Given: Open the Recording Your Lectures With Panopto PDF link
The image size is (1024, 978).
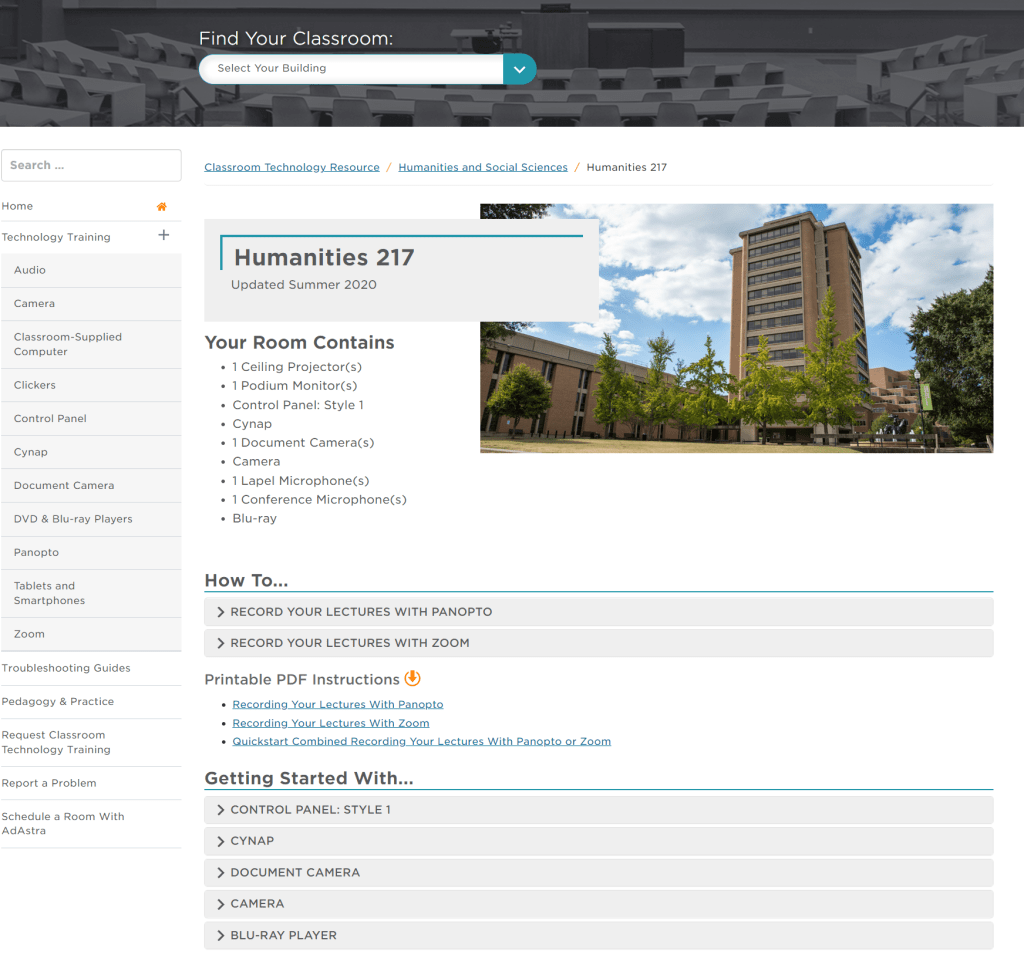Looking at the screenshot, I should [x=337, y=705].
